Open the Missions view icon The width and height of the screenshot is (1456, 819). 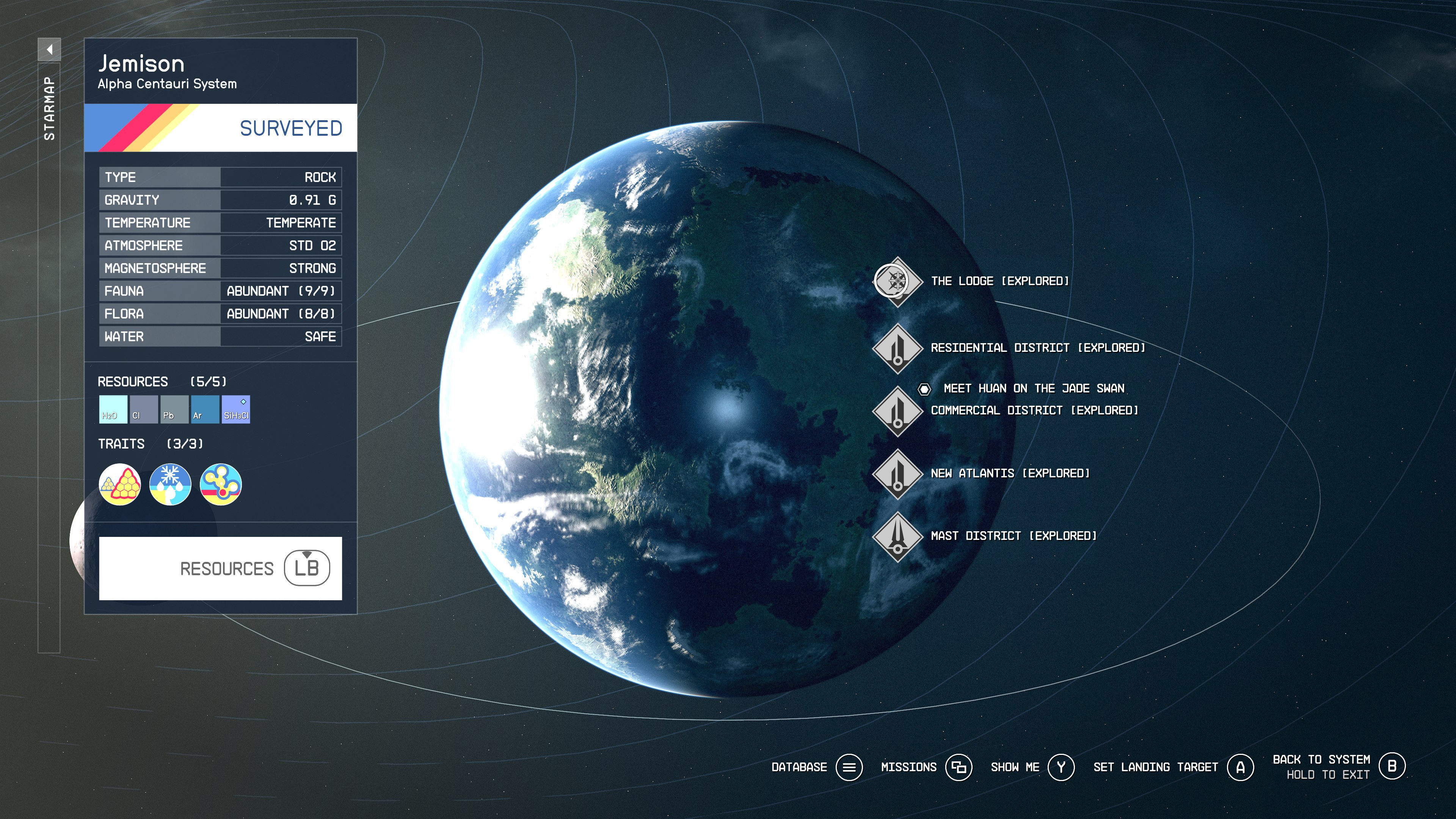[959, 767]
